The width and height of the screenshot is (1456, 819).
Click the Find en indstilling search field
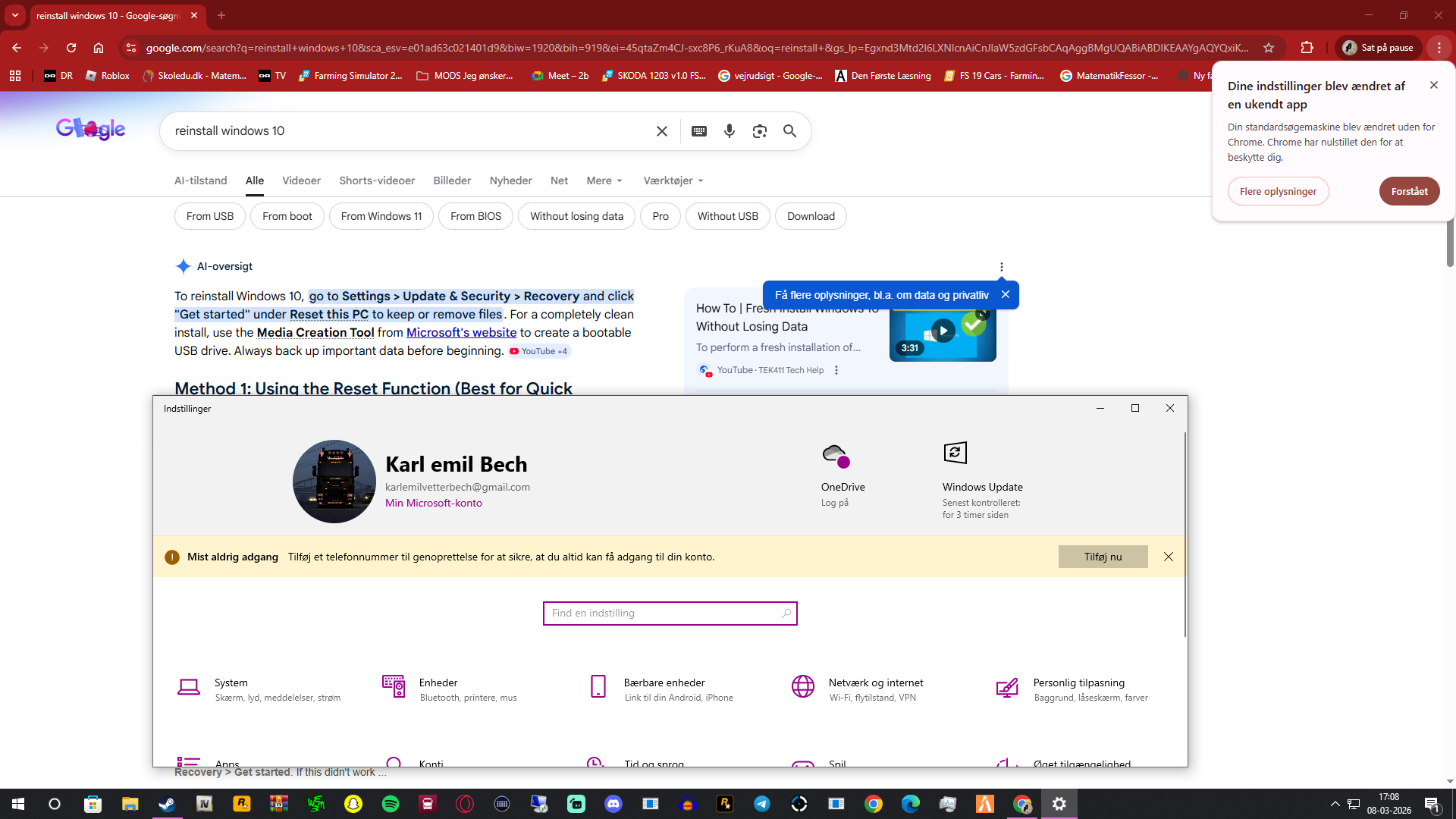[x=669, y=613]
